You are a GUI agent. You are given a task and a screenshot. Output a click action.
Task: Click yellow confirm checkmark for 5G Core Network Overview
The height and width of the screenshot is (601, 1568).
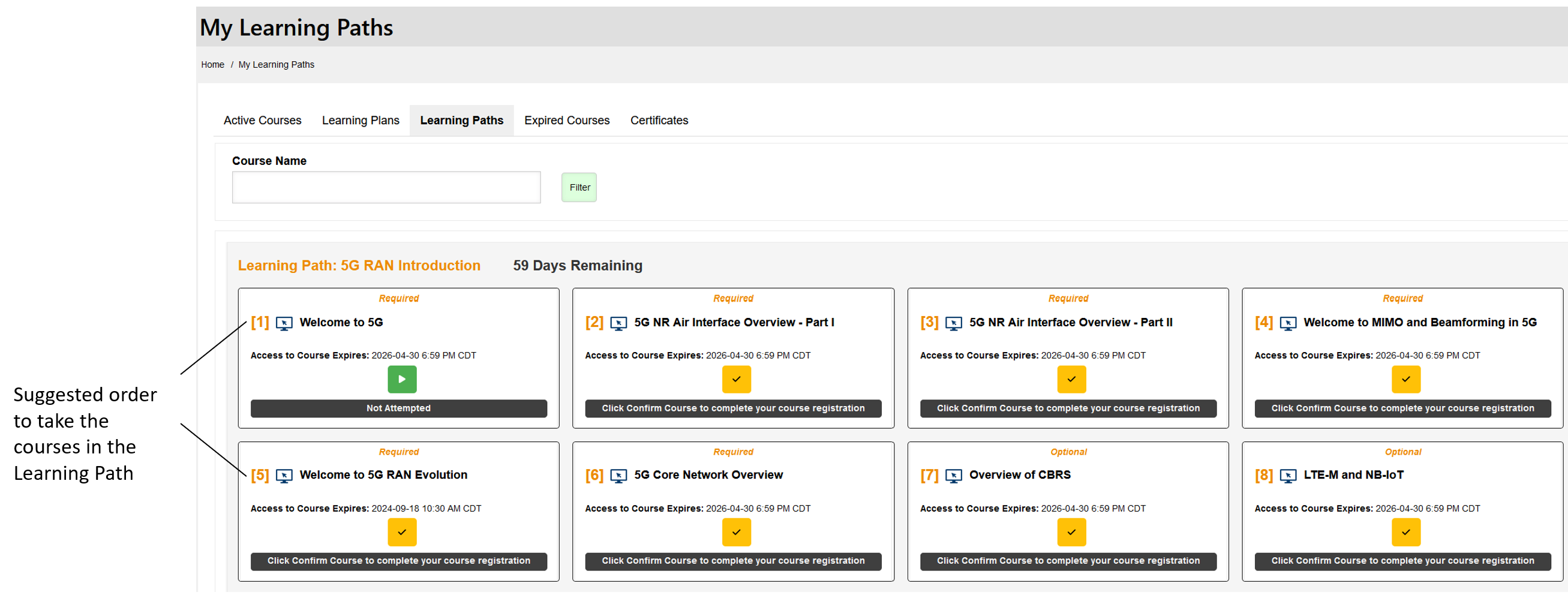(x=736, y=532)
